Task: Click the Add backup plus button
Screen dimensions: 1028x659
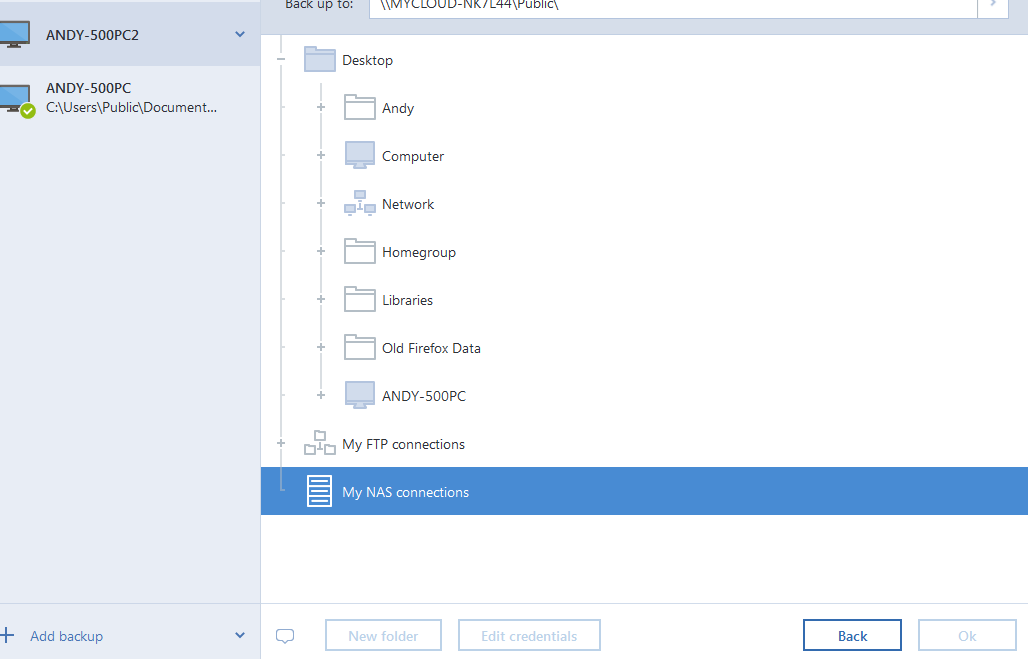Action: [x=8, y=636]
